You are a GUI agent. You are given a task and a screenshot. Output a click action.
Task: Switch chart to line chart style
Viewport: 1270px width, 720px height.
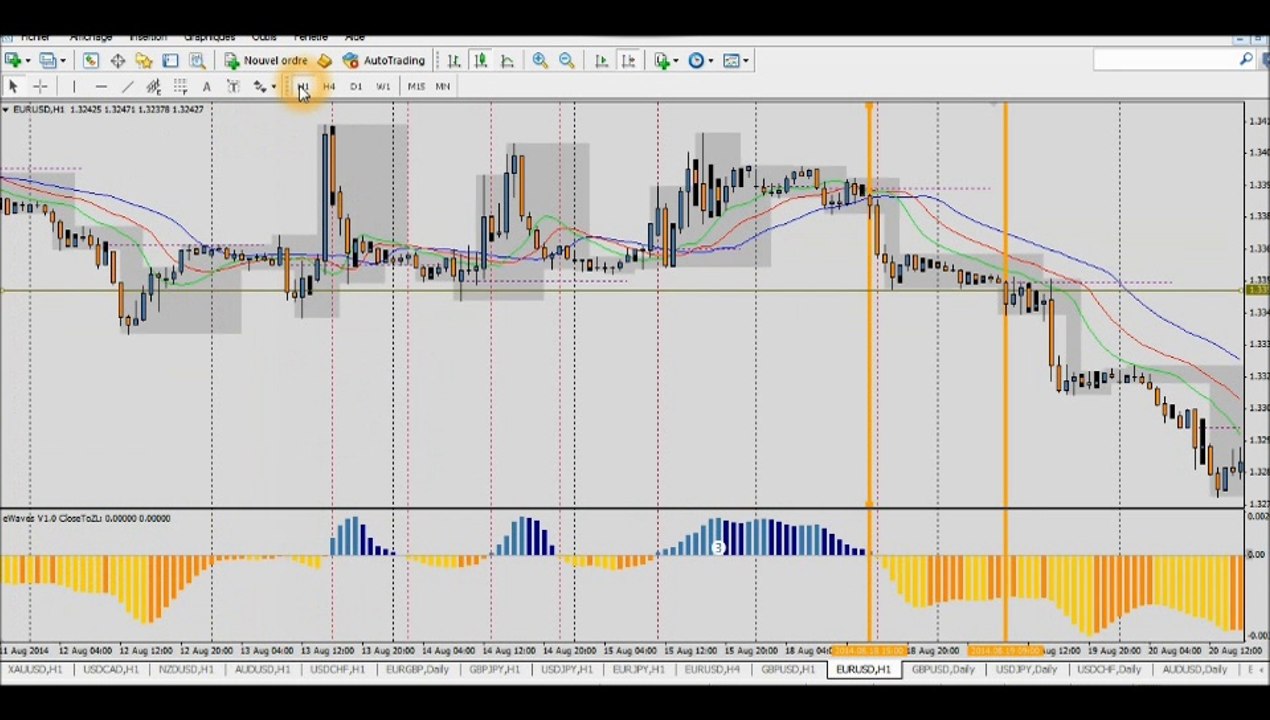coord(507,61)
